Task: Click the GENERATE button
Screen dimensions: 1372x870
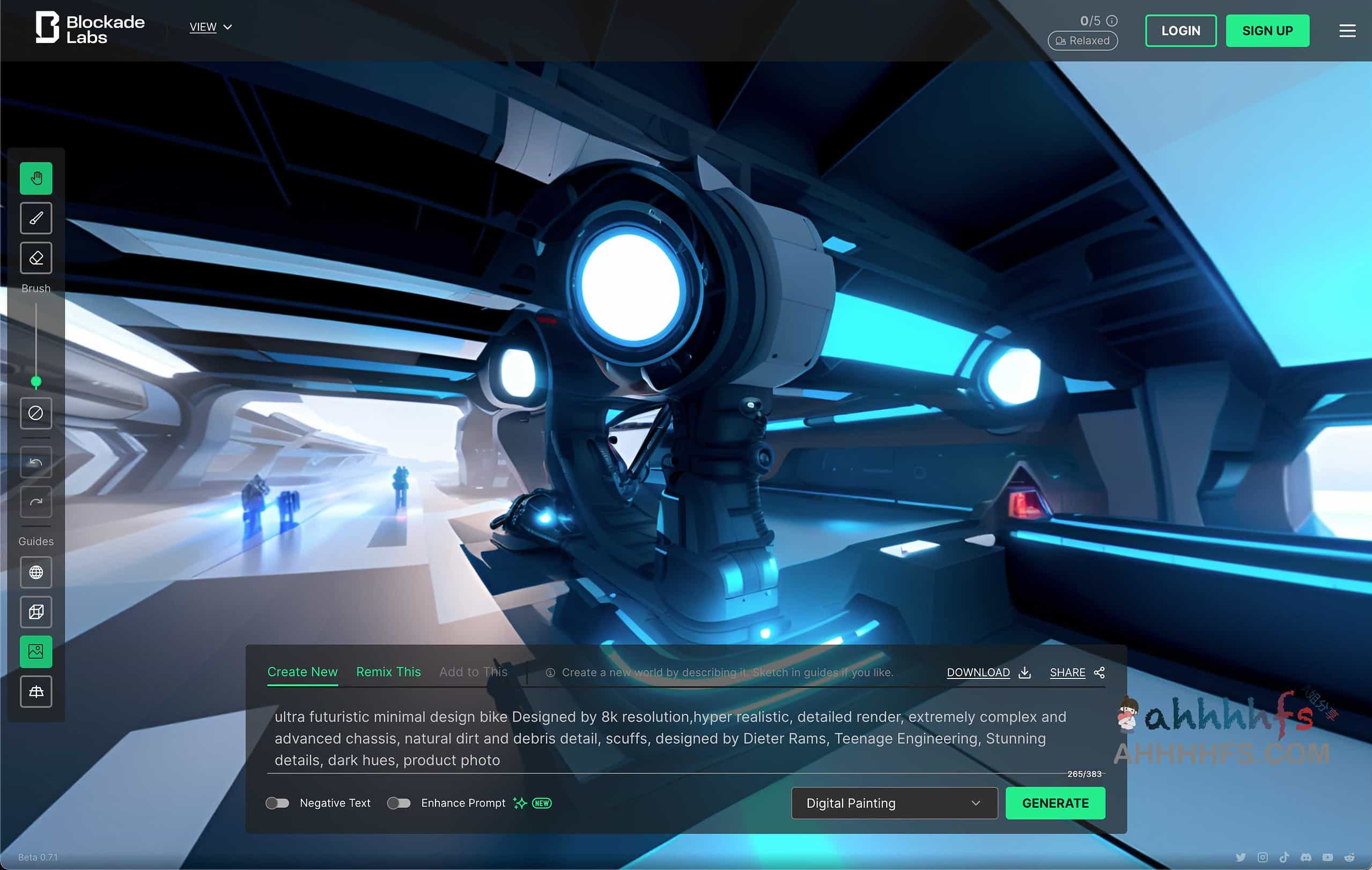Action: (x=1055, y=803)
